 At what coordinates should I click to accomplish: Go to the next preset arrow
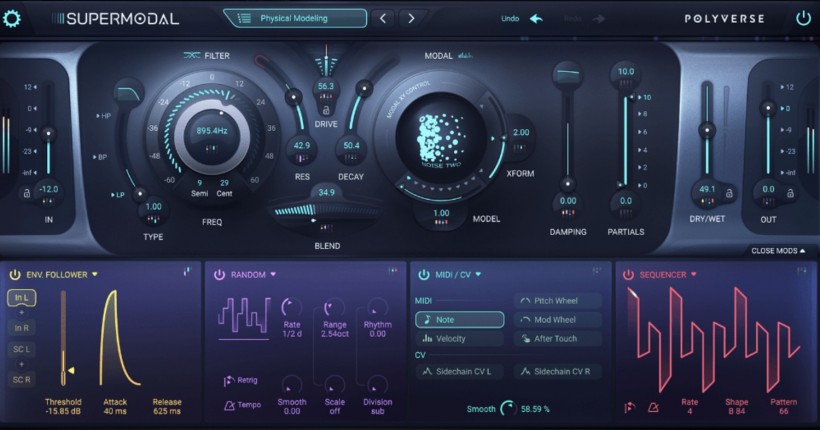pyautogui.click(x=411, y=18)
